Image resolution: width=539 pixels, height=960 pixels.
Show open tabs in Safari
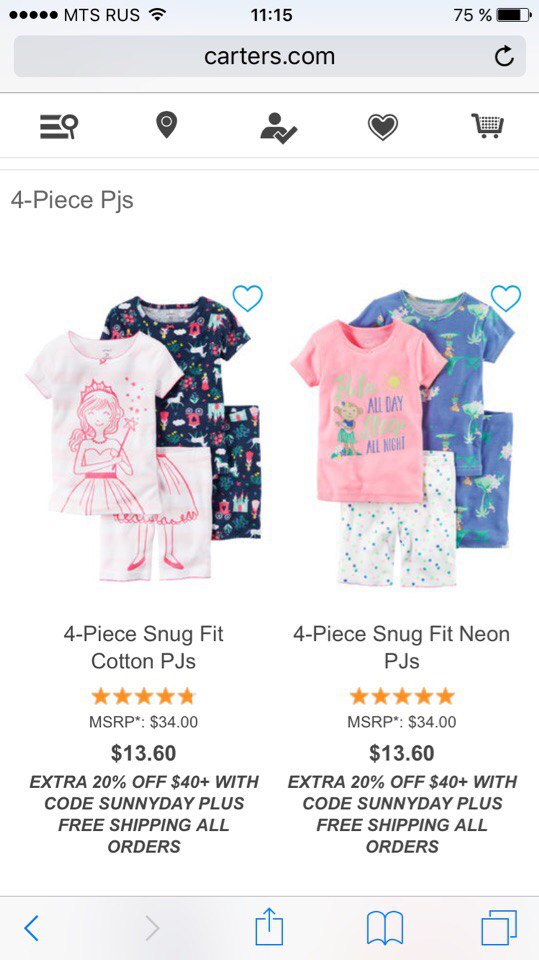pos(499,928)
